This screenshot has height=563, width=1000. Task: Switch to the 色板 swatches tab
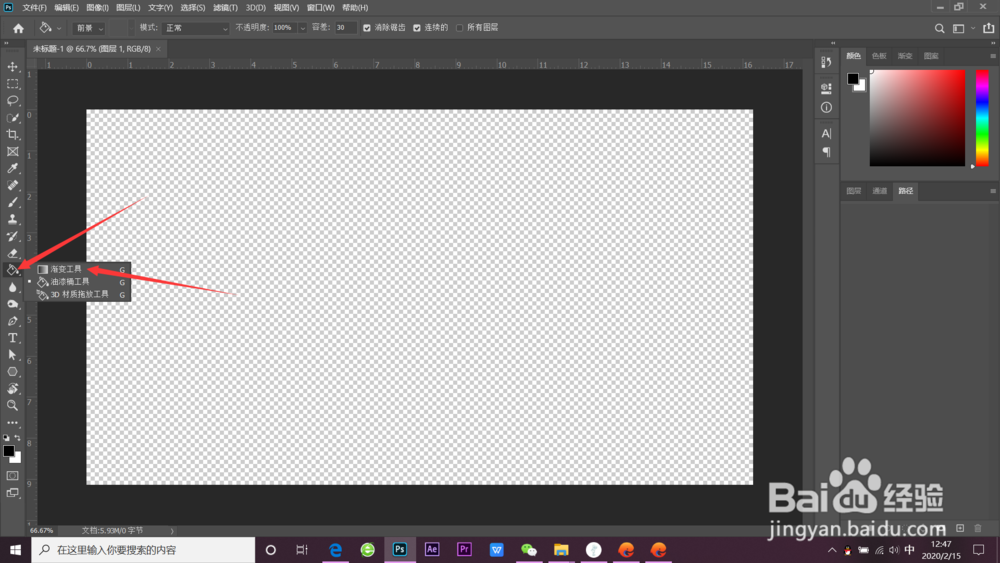click(x=879, y=56)
